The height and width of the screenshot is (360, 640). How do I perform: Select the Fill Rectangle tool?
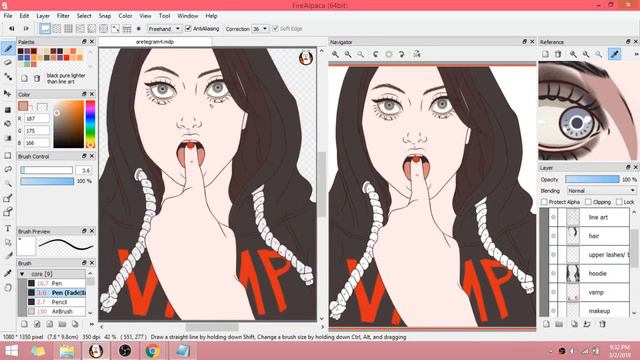(x=8, y=110)
